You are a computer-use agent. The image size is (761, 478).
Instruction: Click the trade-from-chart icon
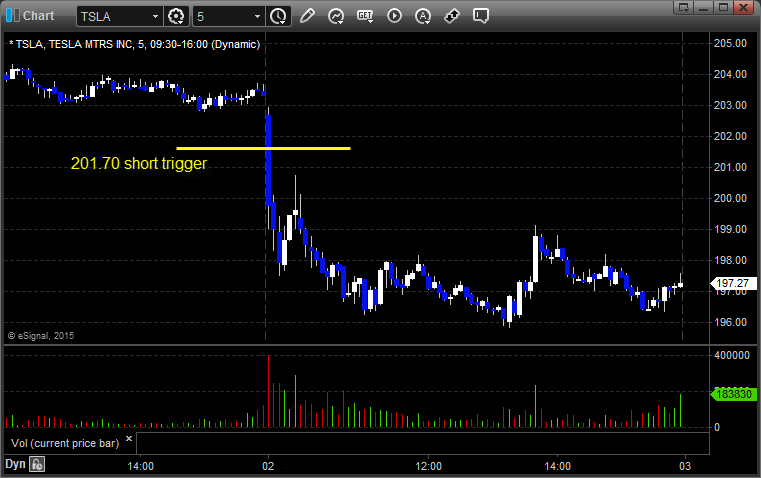(452, 16)
